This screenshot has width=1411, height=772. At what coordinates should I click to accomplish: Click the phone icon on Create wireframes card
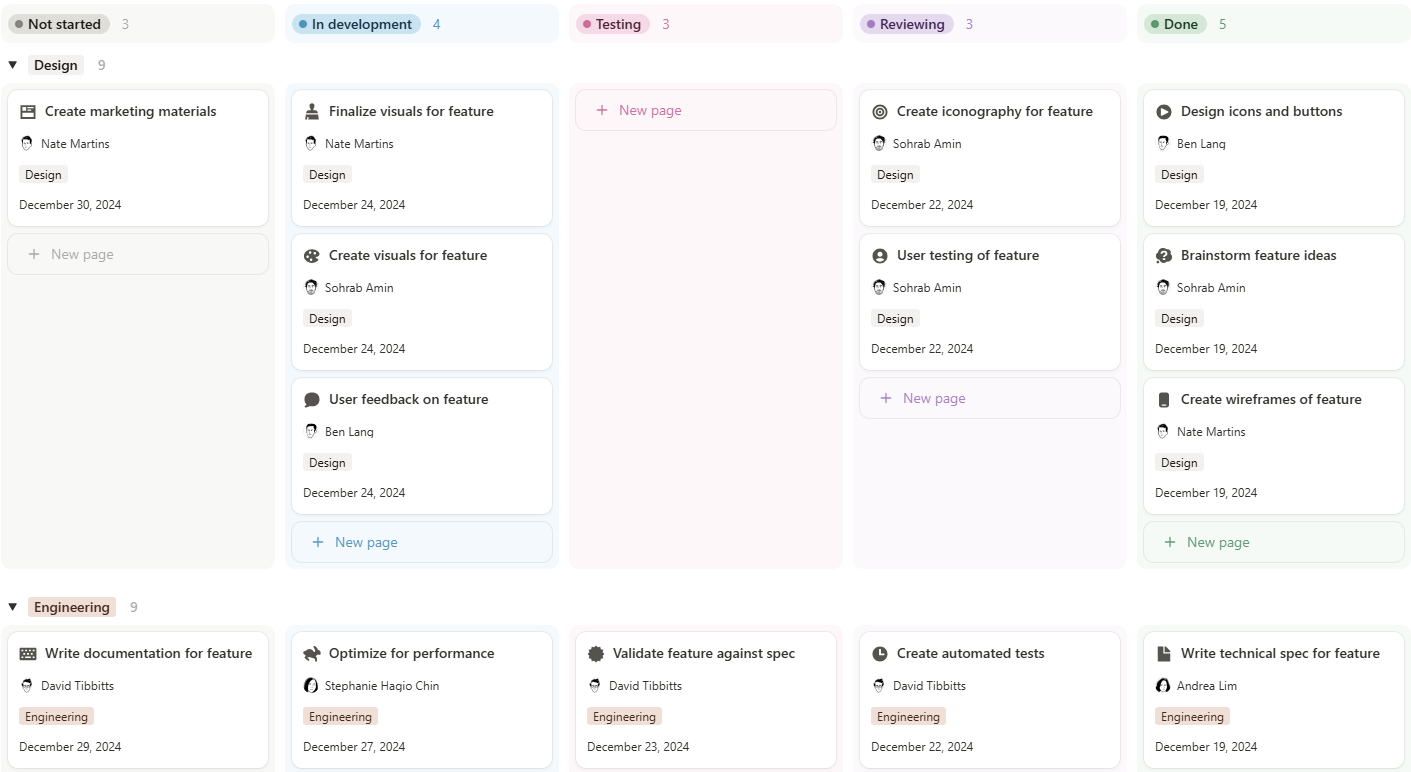click(x=1164, y=400)
